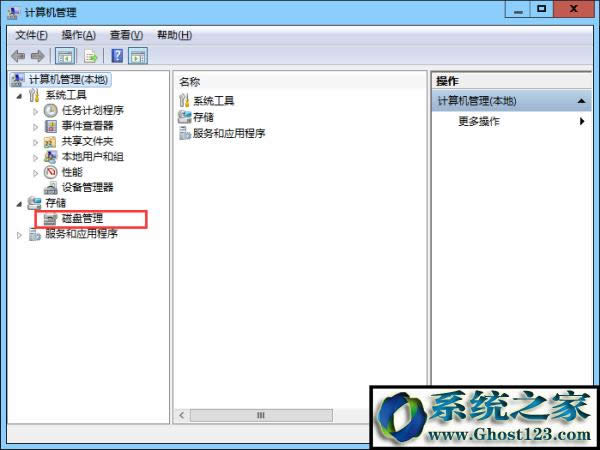600x450 pixels.
Task: Select 设备管理器 in the tree
Action: coord(88,188)
